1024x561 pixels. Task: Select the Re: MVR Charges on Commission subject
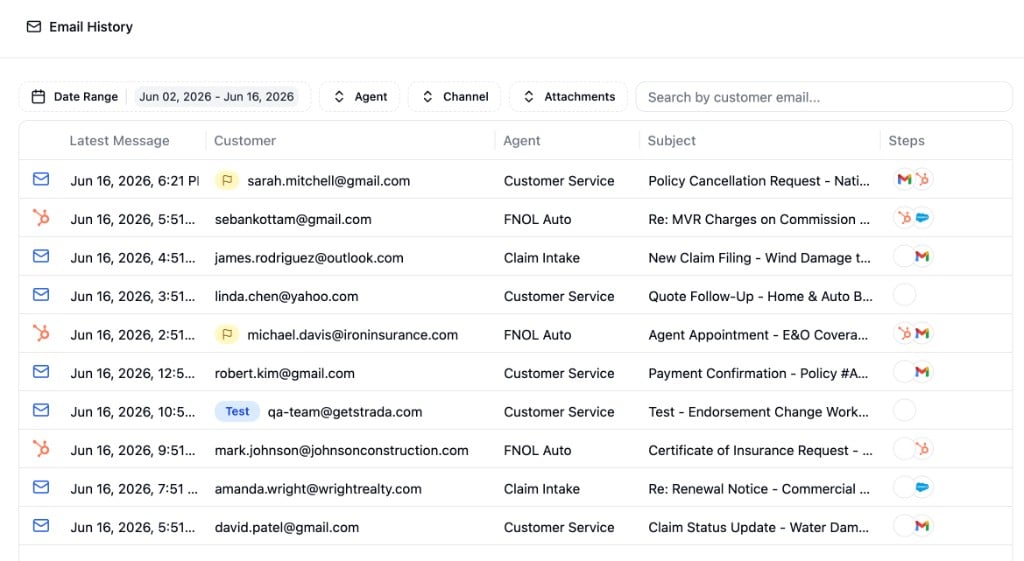click(759, 219)
